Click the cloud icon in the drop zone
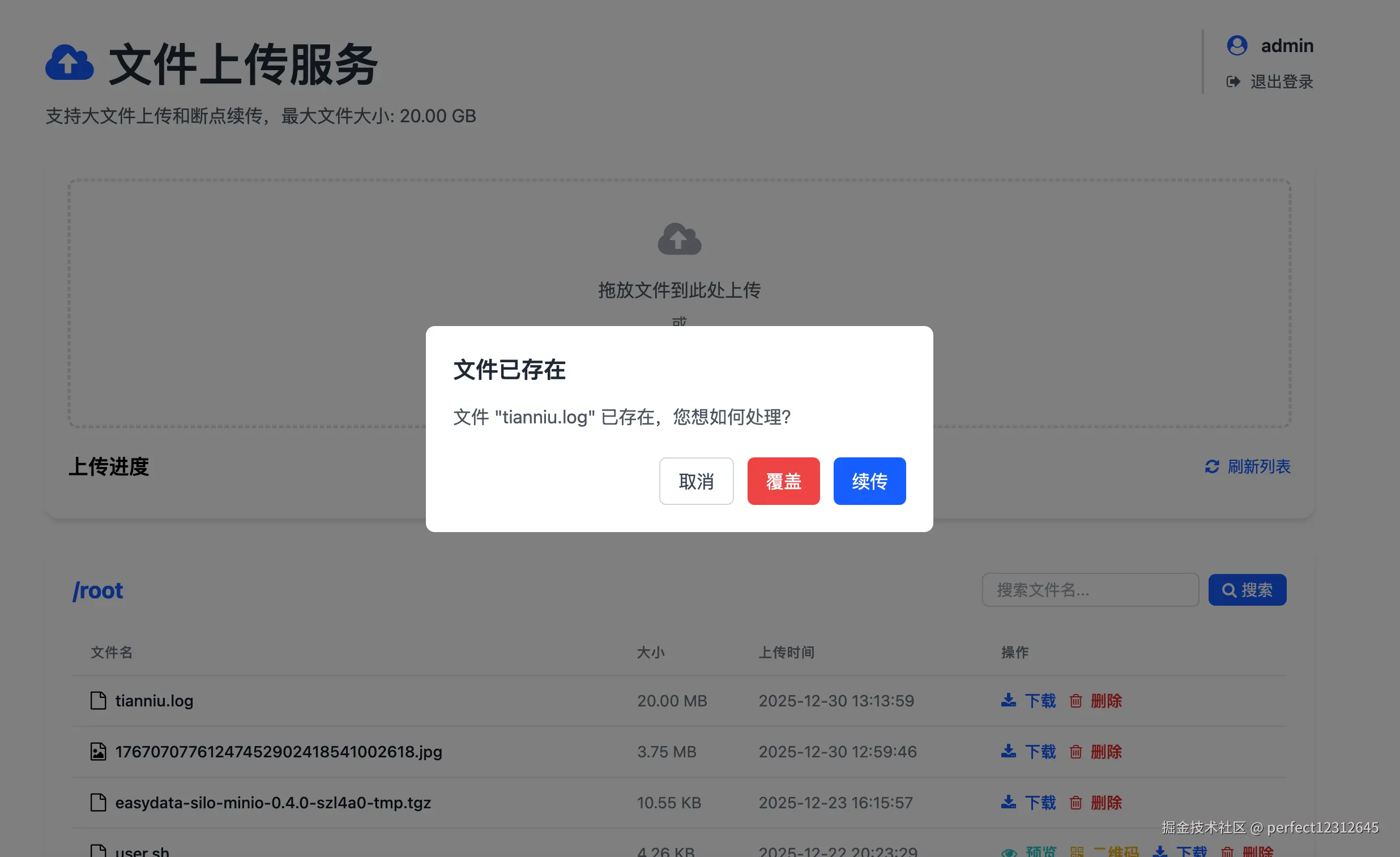The image size is (1400, 857). (680, 238)
